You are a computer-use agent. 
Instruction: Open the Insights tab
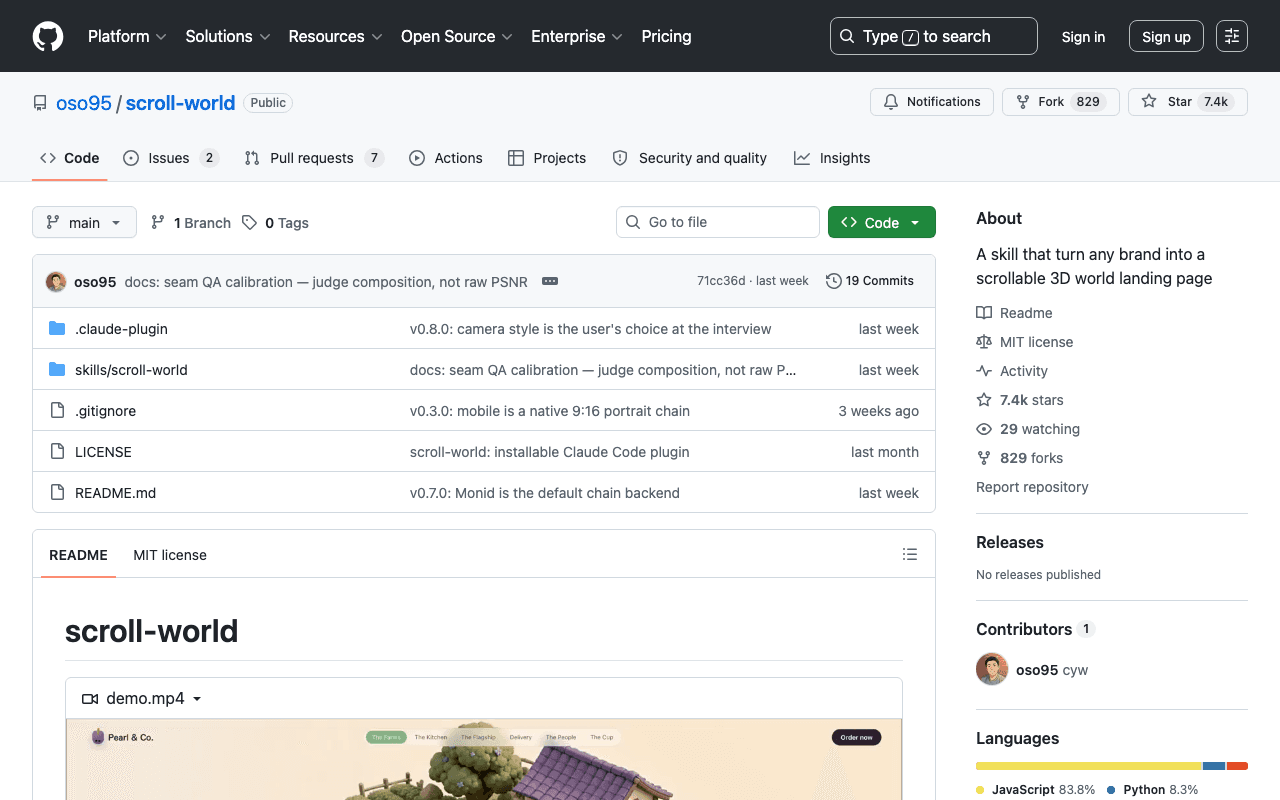click(832, 158)
